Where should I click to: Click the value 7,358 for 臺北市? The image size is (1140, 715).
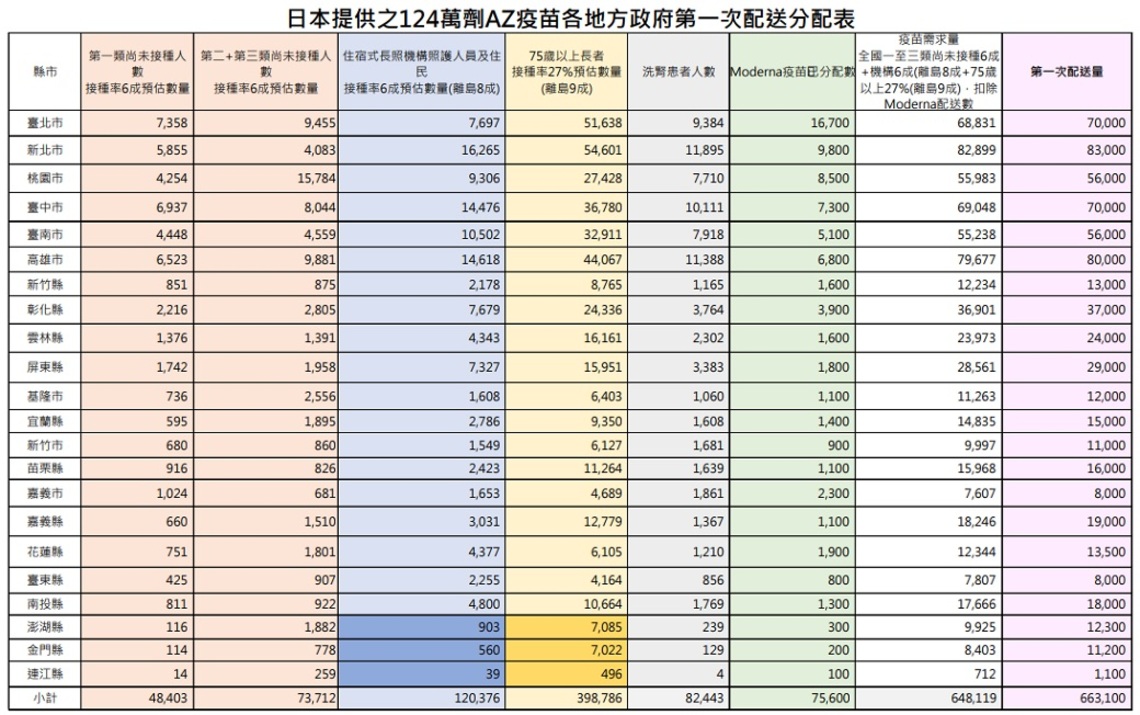pyautogui.click(x=172, y=123)
